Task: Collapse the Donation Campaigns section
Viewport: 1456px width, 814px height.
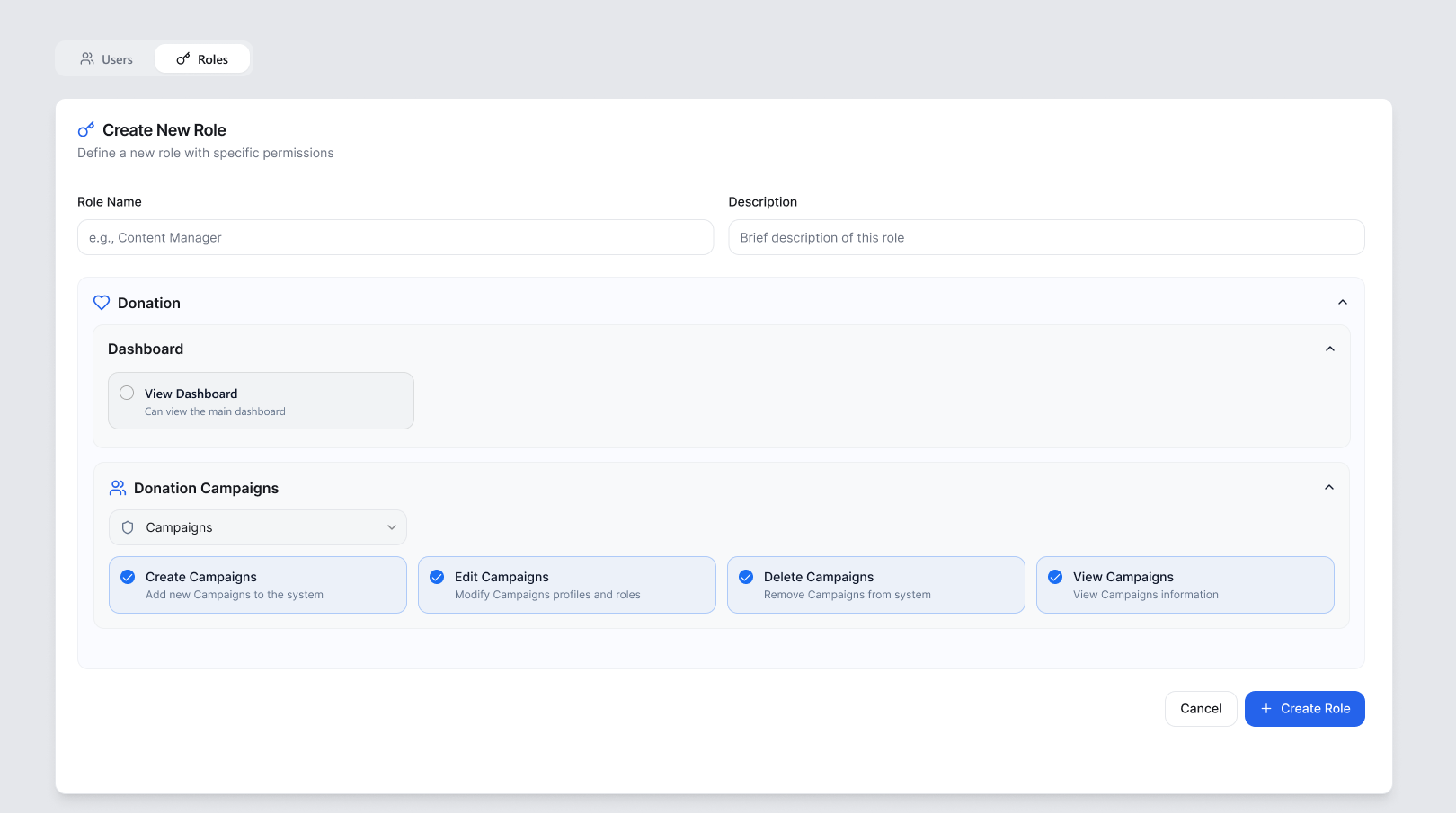Action: point(1329,487)
